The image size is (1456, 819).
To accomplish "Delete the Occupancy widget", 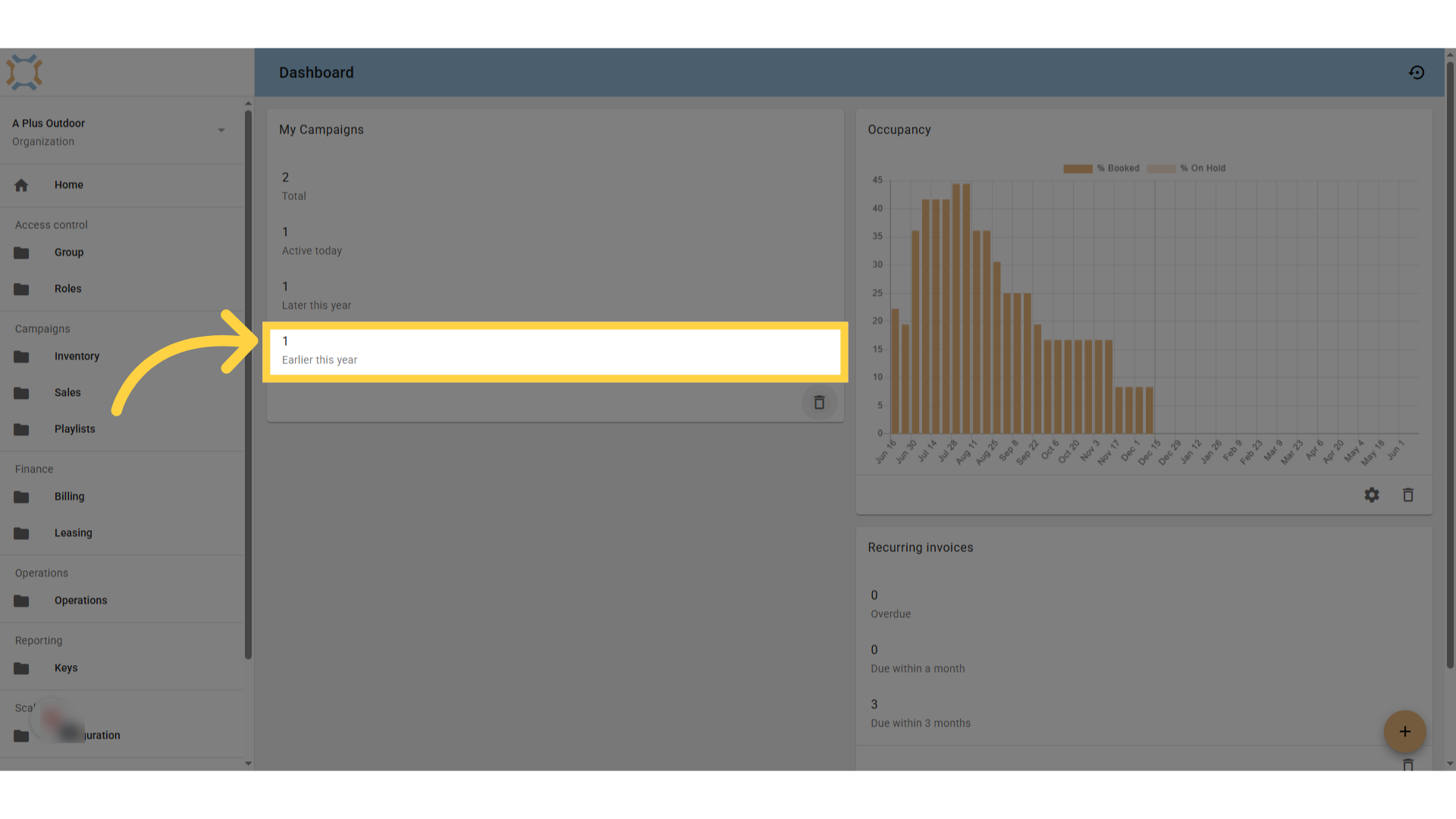I will (1408, 495).
